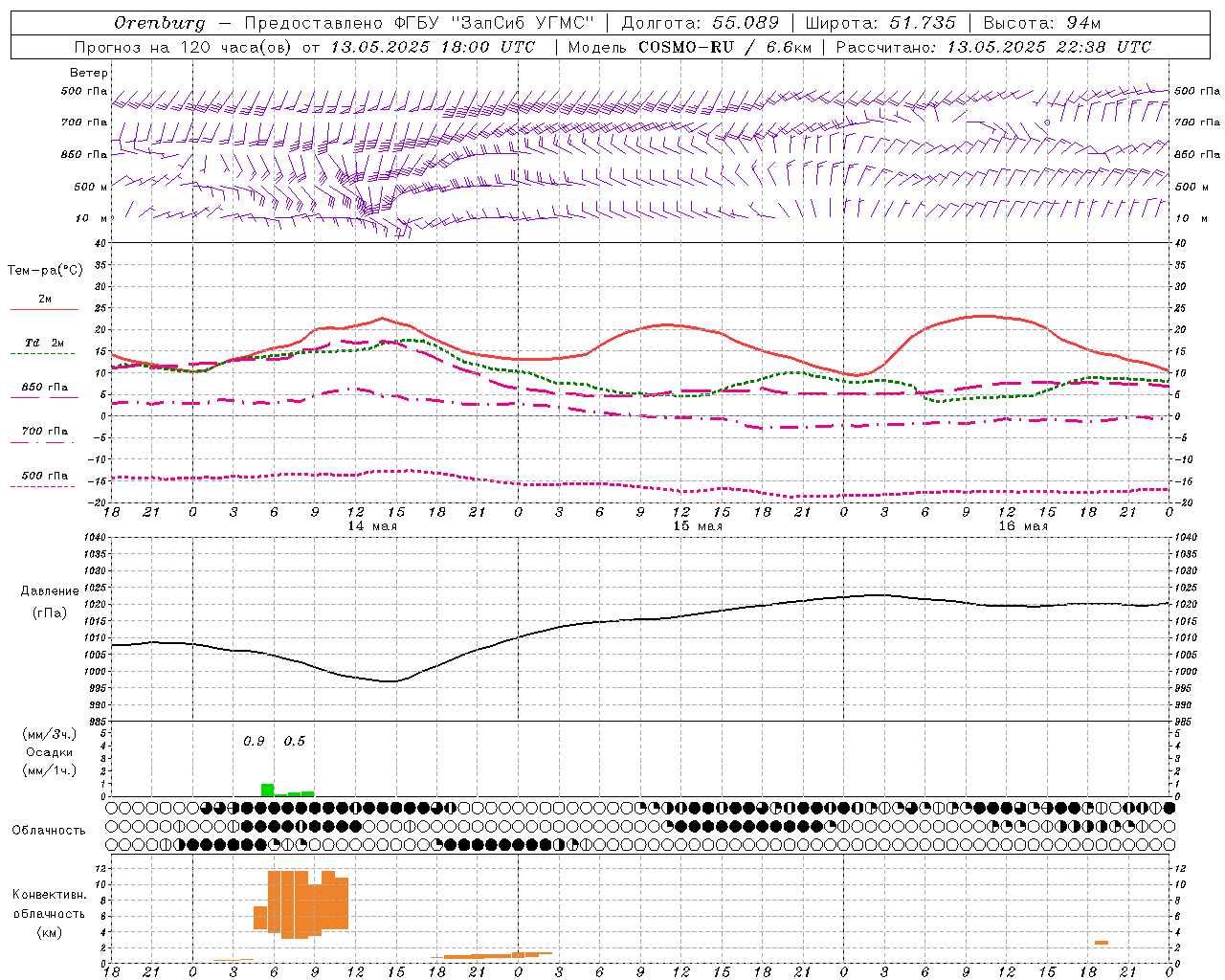Click the tallest green precipitation bar
1225x980 pixels.
point(268,790)
